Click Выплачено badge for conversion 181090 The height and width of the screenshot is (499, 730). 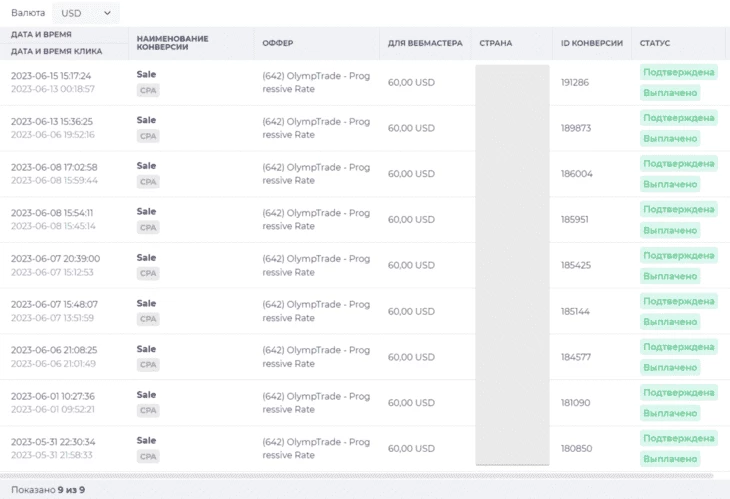(670, 413)
